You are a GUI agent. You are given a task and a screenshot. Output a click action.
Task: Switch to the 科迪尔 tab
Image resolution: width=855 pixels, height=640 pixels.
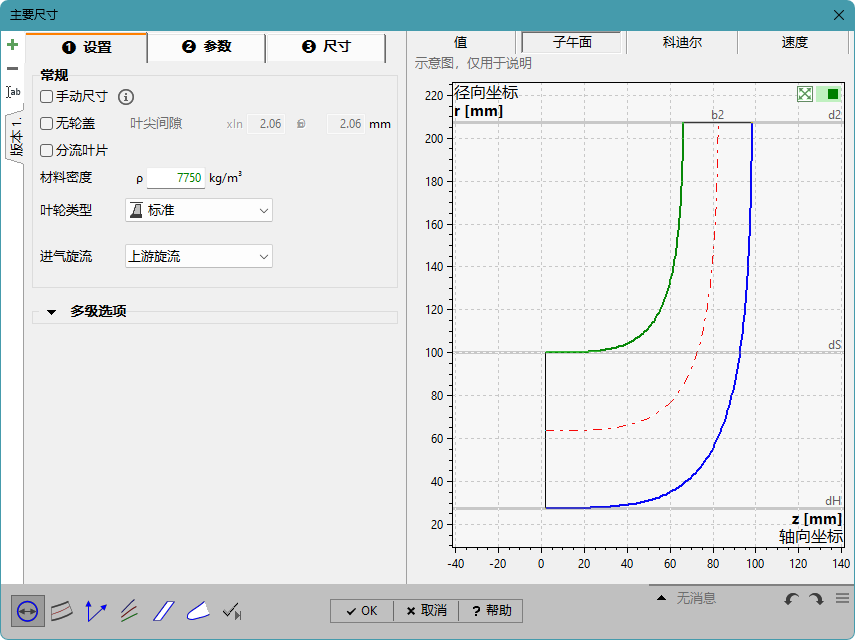coord(681,42)
